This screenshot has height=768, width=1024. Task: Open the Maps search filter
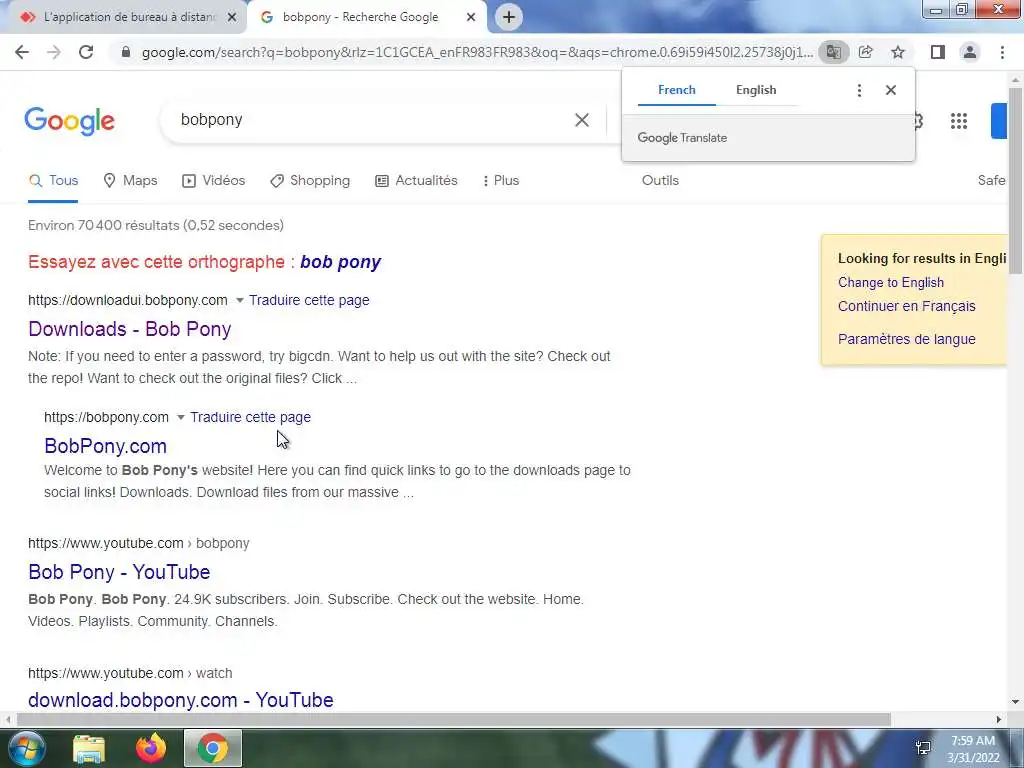click(x=131, y=181)
